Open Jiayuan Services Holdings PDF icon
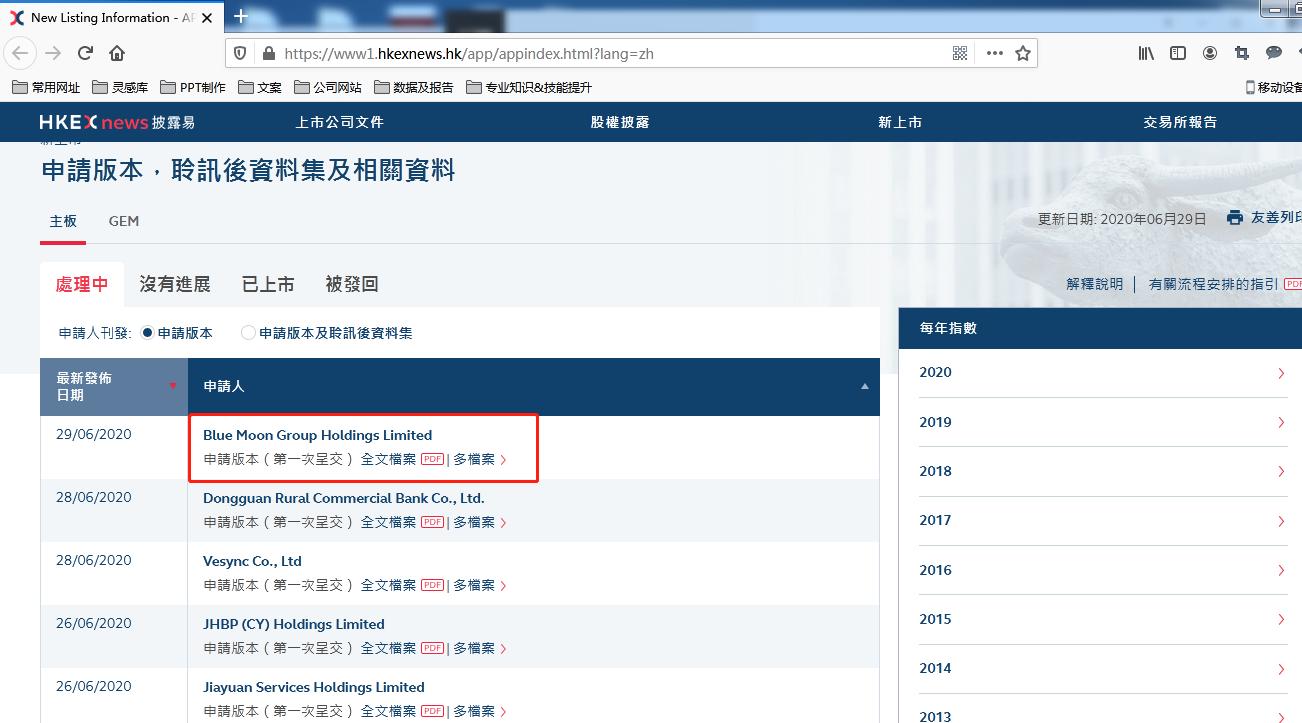The height and width of the screenshot is (723, 1302). coord(432,711)
